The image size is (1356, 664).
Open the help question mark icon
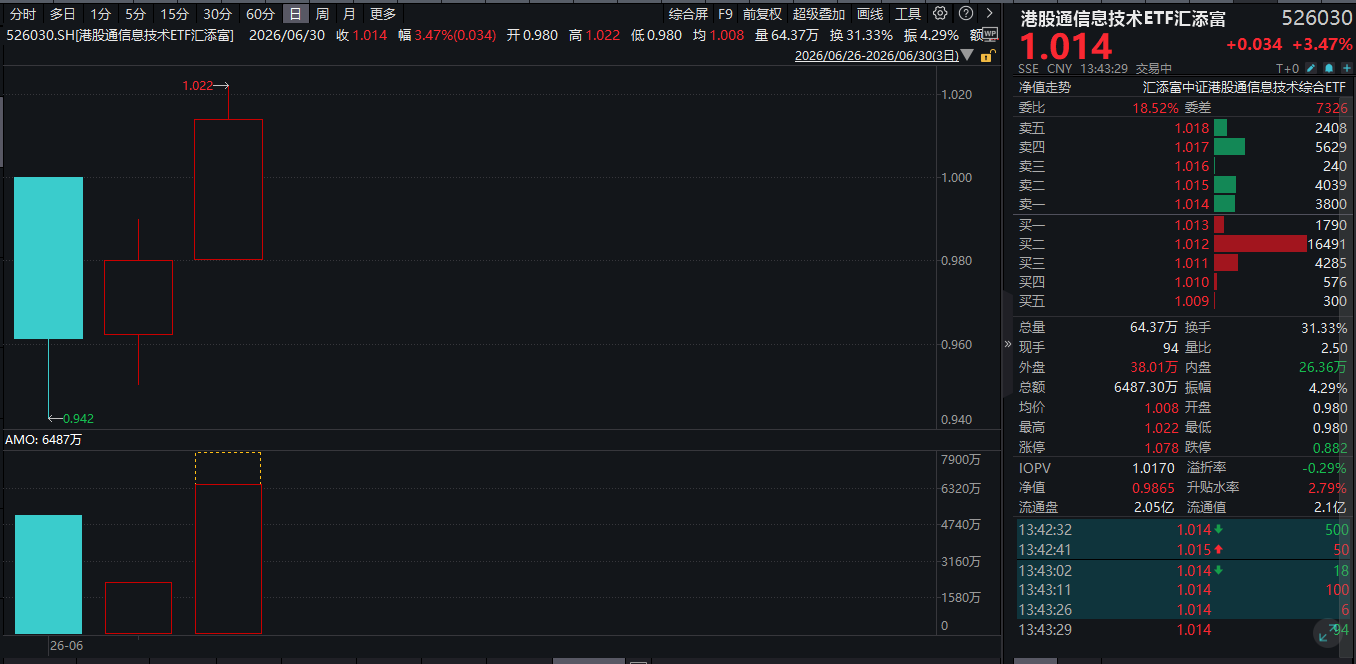[966, 13]
